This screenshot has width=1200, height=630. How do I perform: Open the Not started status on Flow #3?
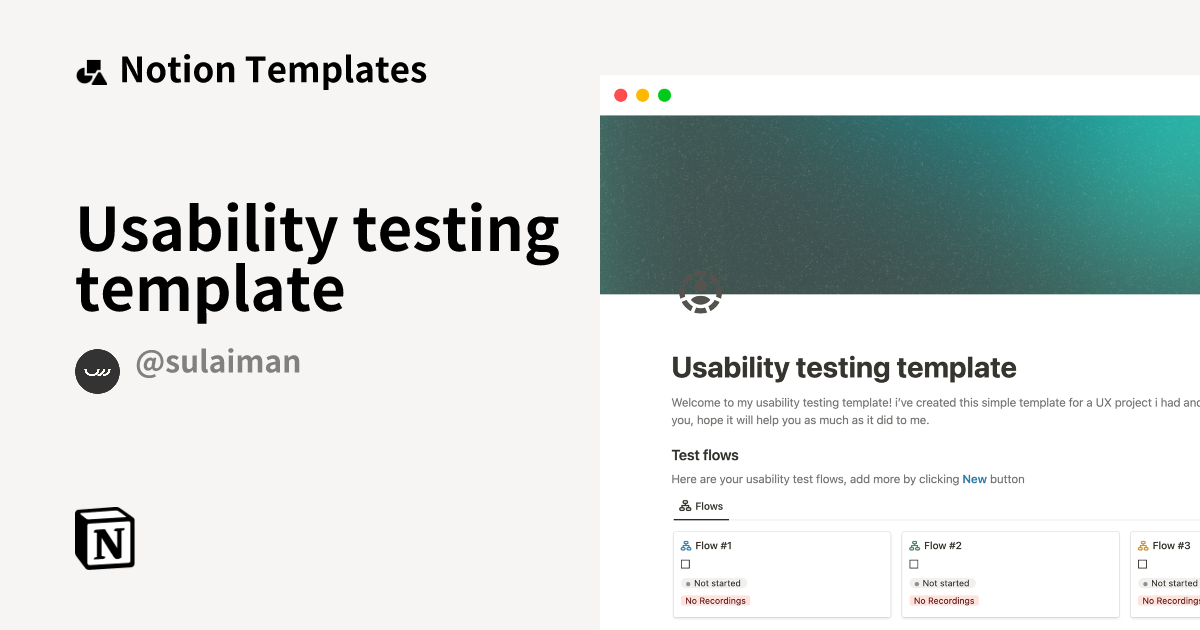(1170, 583)
